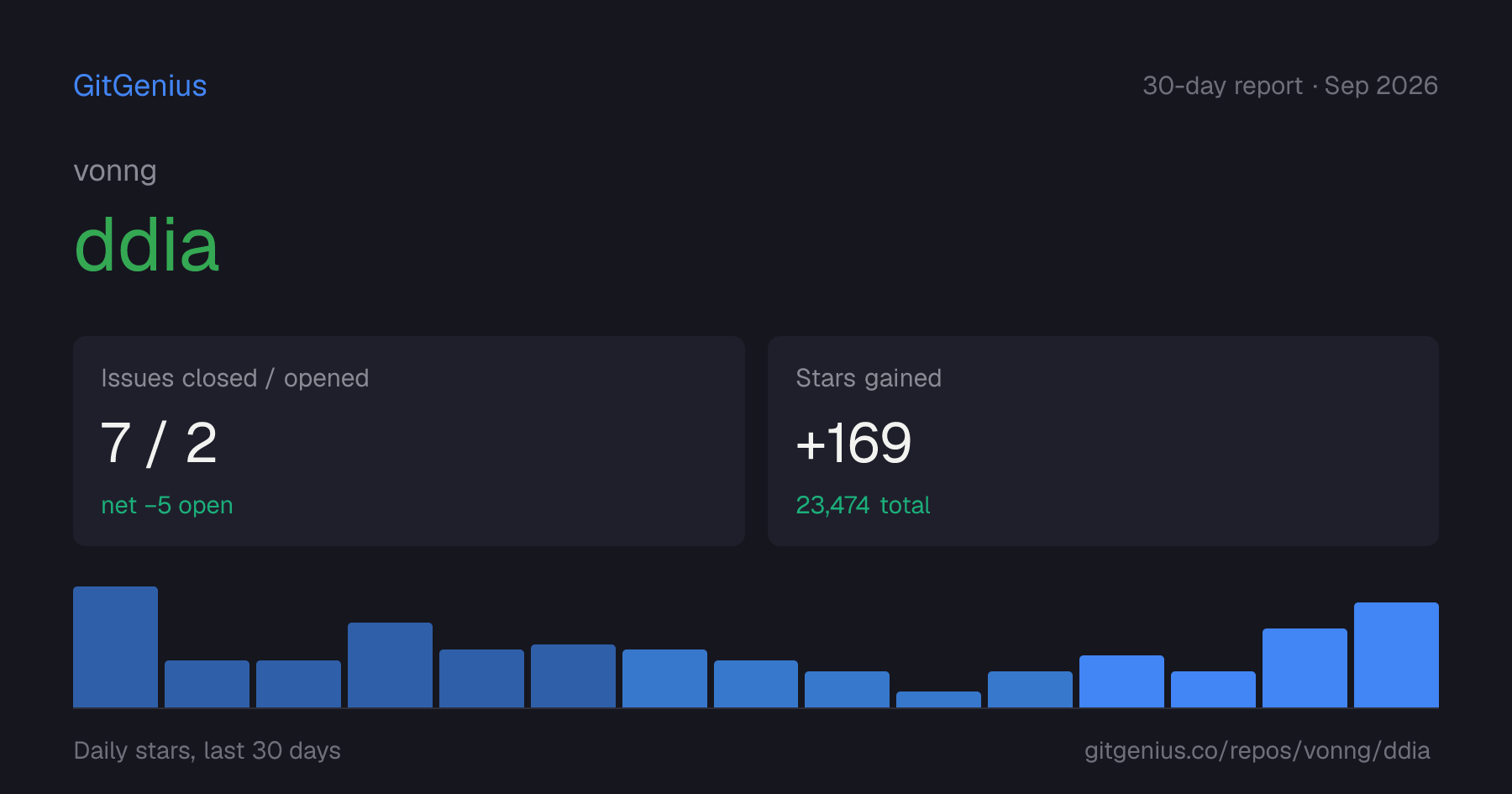Click the net −5 open text
The height and width of the screenshot is (794, 1512).
pos(167,505)
